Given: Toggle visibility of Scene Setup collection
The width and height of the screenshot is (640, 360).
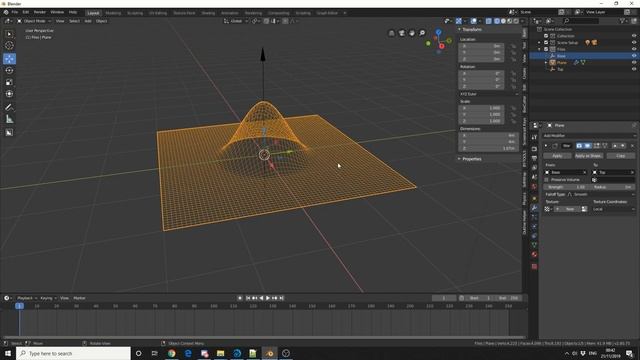Looking at the screenshot, I should 634,42.
